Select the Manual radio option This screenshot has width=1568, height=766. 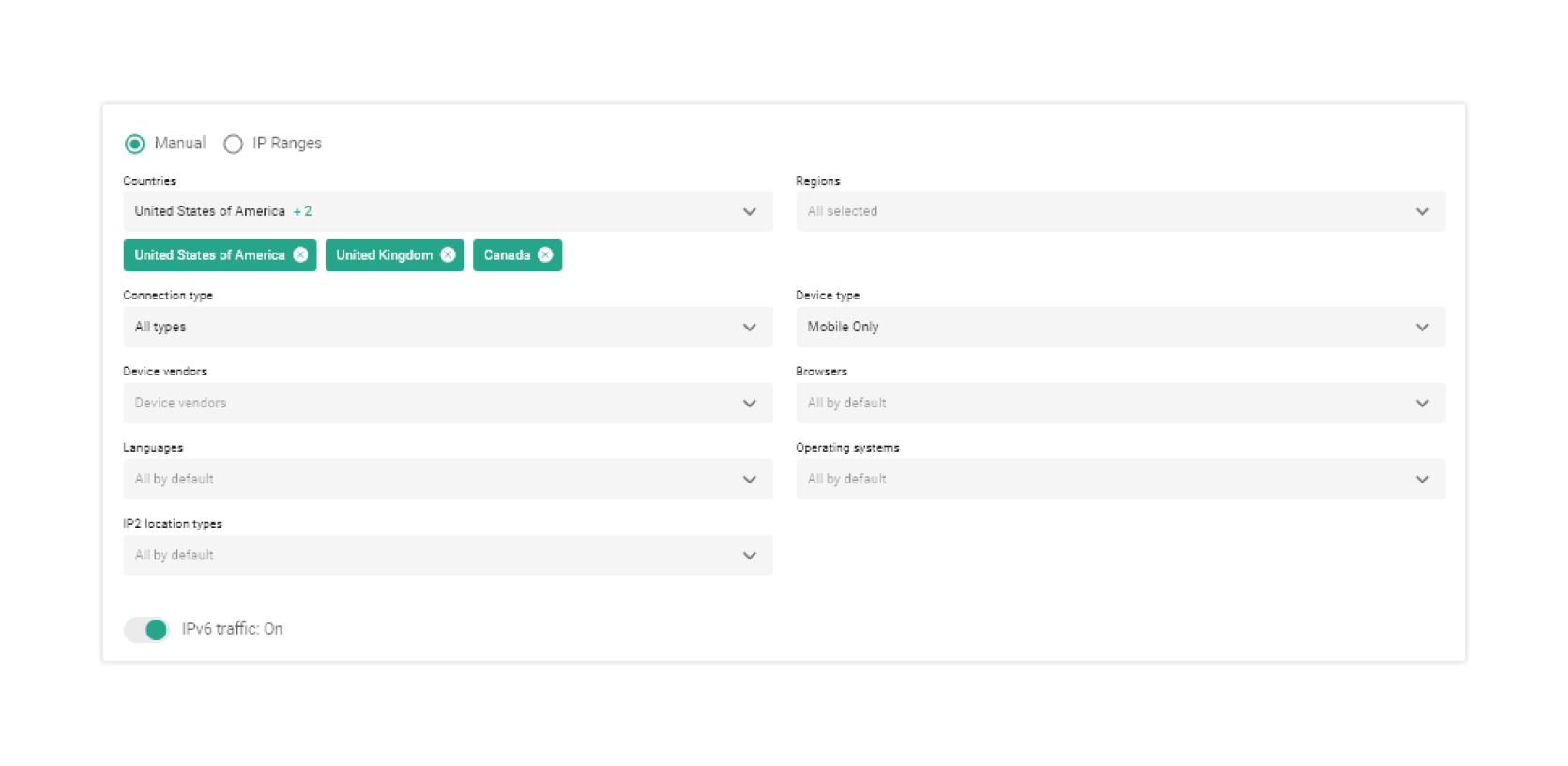[135, 144]
